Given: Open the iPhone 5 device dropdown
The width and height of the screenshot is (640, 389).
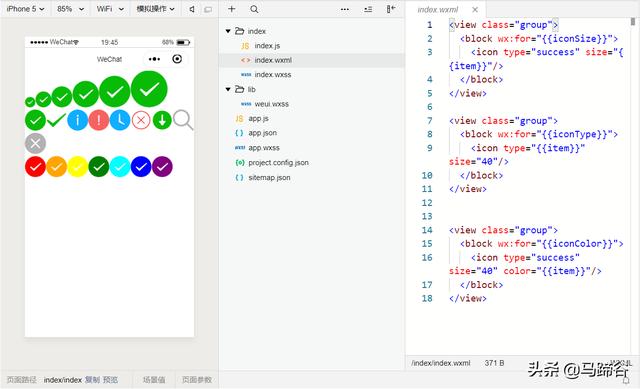Looking at the screenshot, I should 25,9.
